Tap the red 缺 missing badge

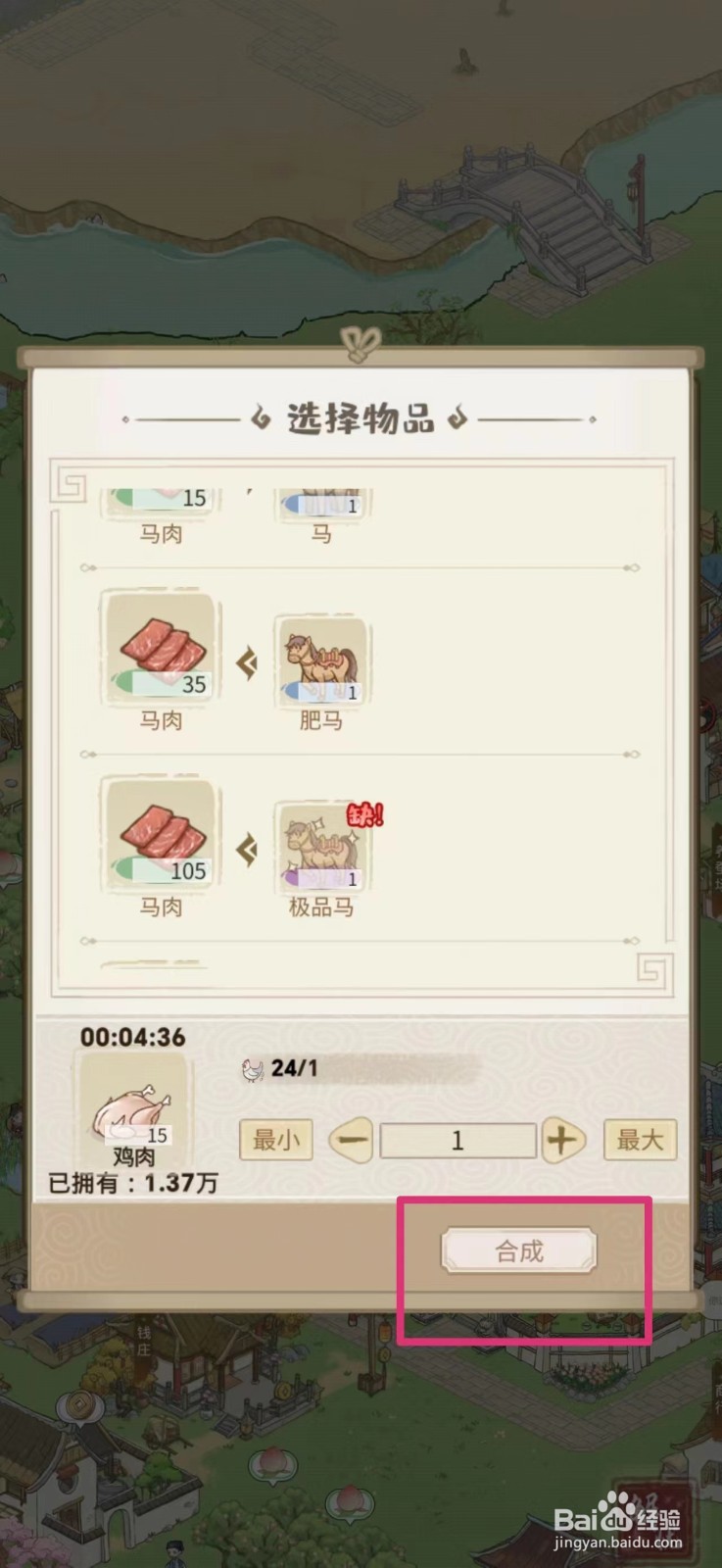[365, 814]
